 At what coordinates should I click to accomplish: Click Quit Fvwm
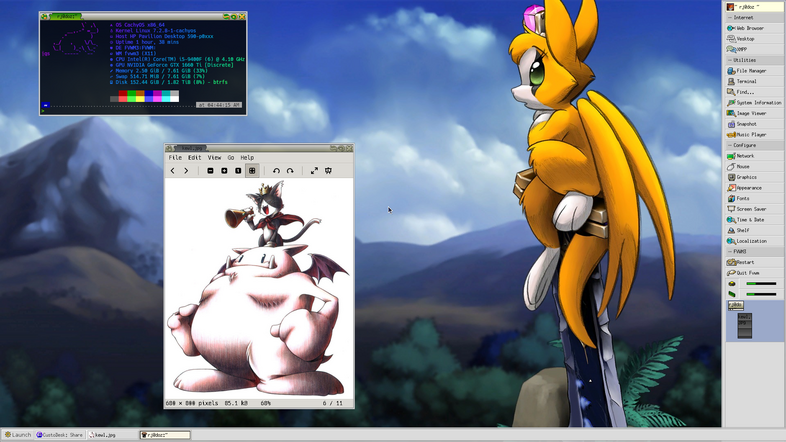(754, 273)
